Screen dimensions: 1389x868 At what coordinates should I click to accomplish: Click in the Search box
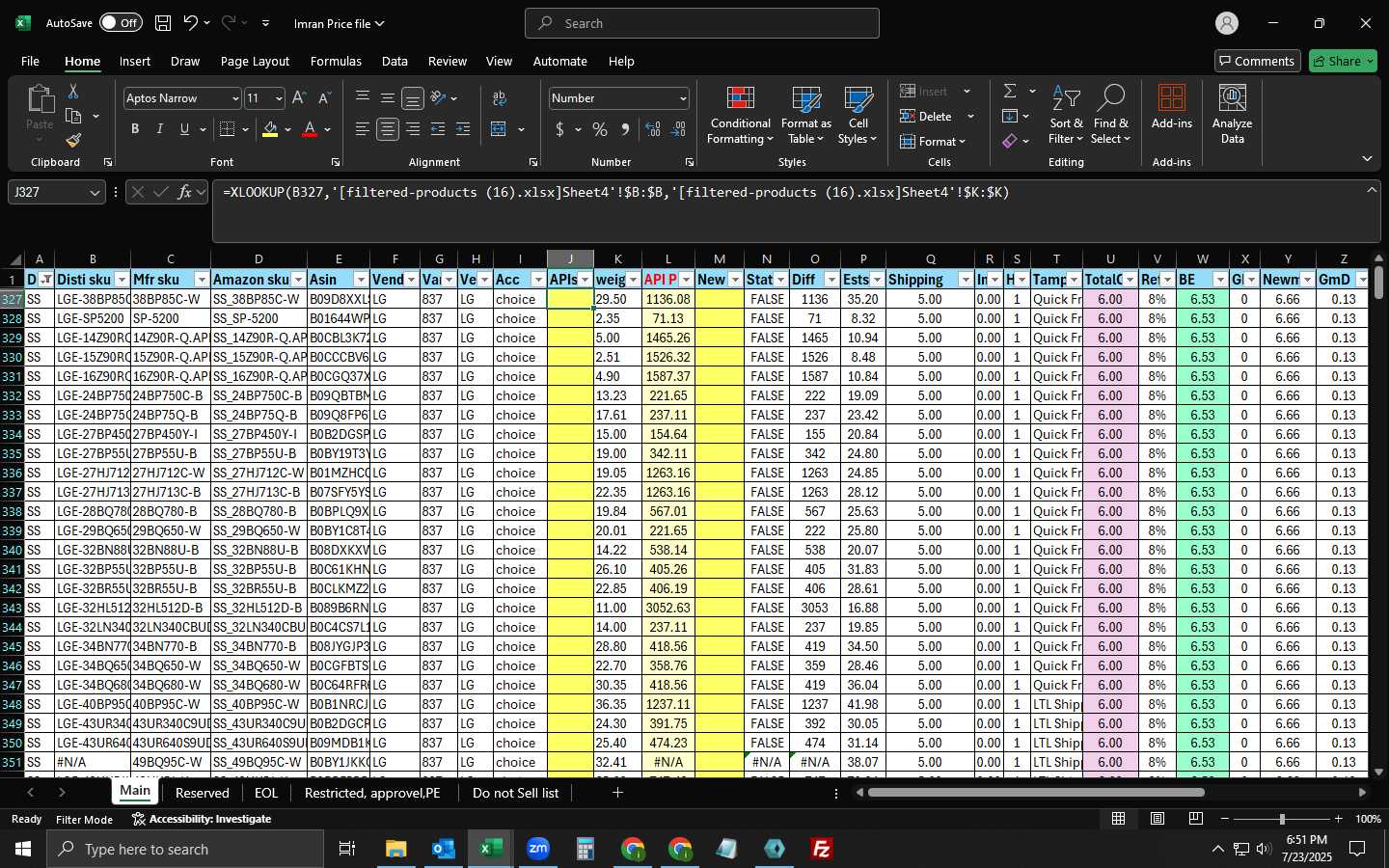(702, 23)
